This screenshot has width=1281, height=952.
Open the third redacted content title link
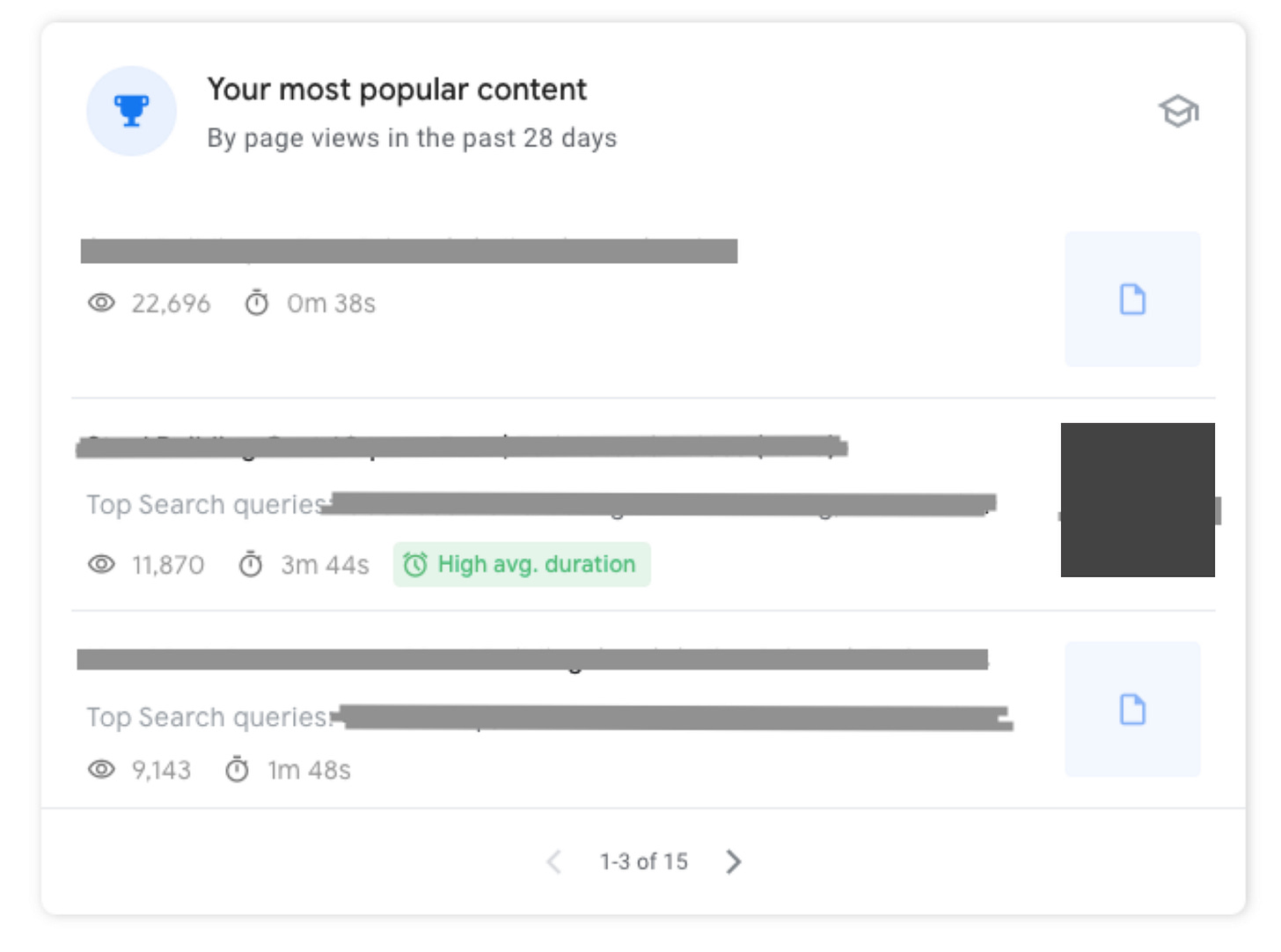(532, 660)
